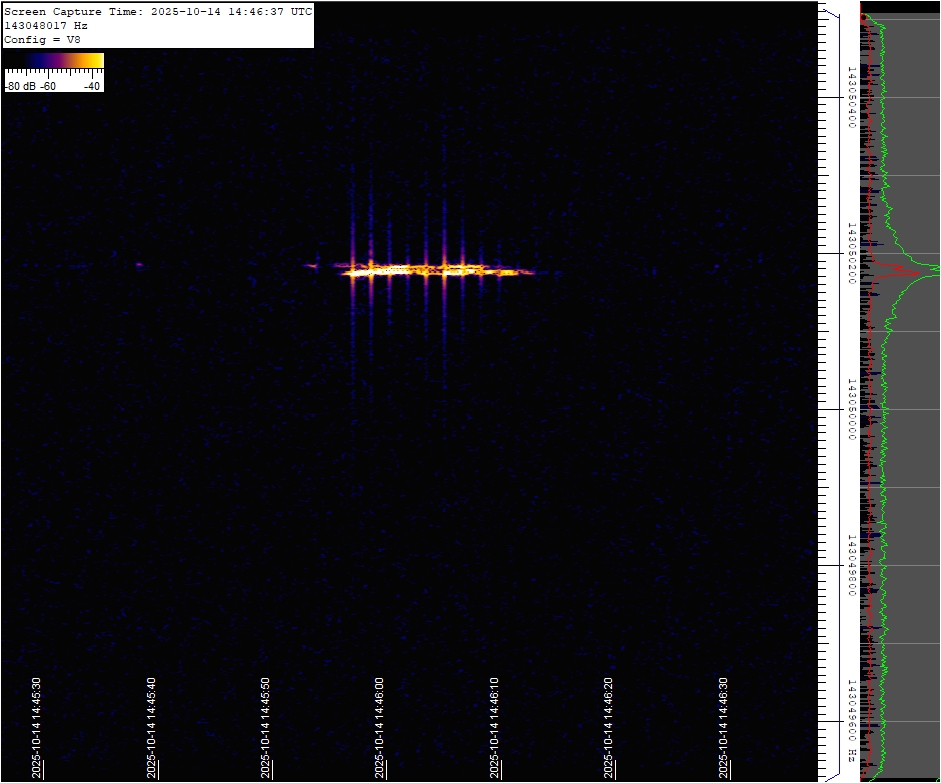The height and width of the screenshot is (783, 941).
Task: Select the 14:46:00 time axis marker
Action: click(x=380, y=728)
